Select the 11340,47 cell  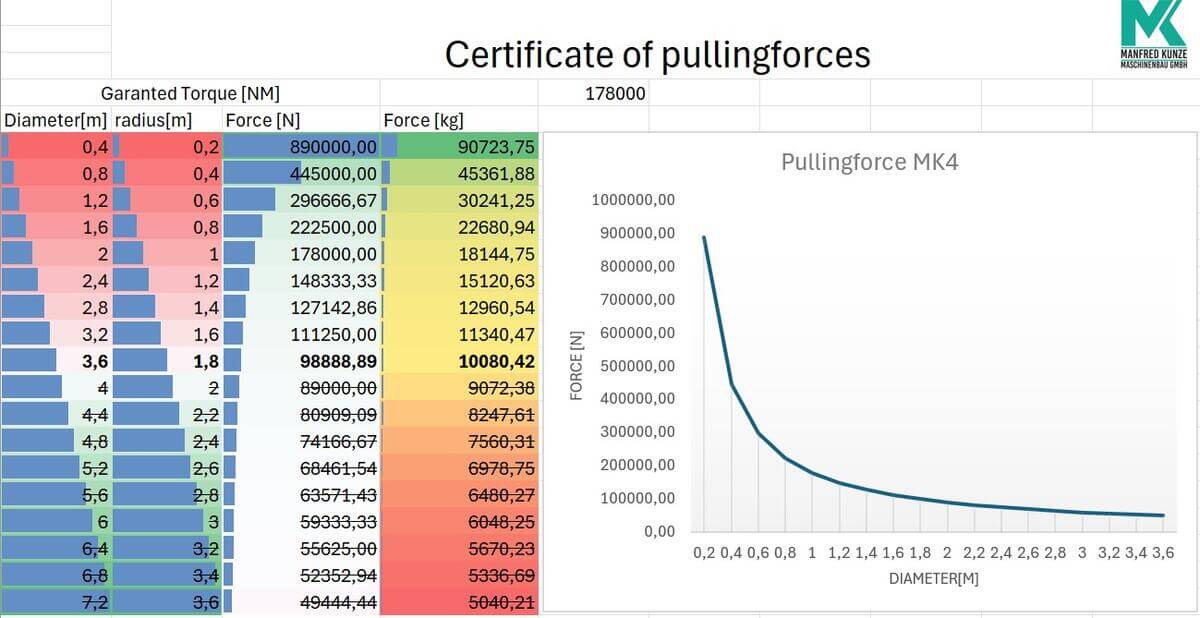coord(459,334)
